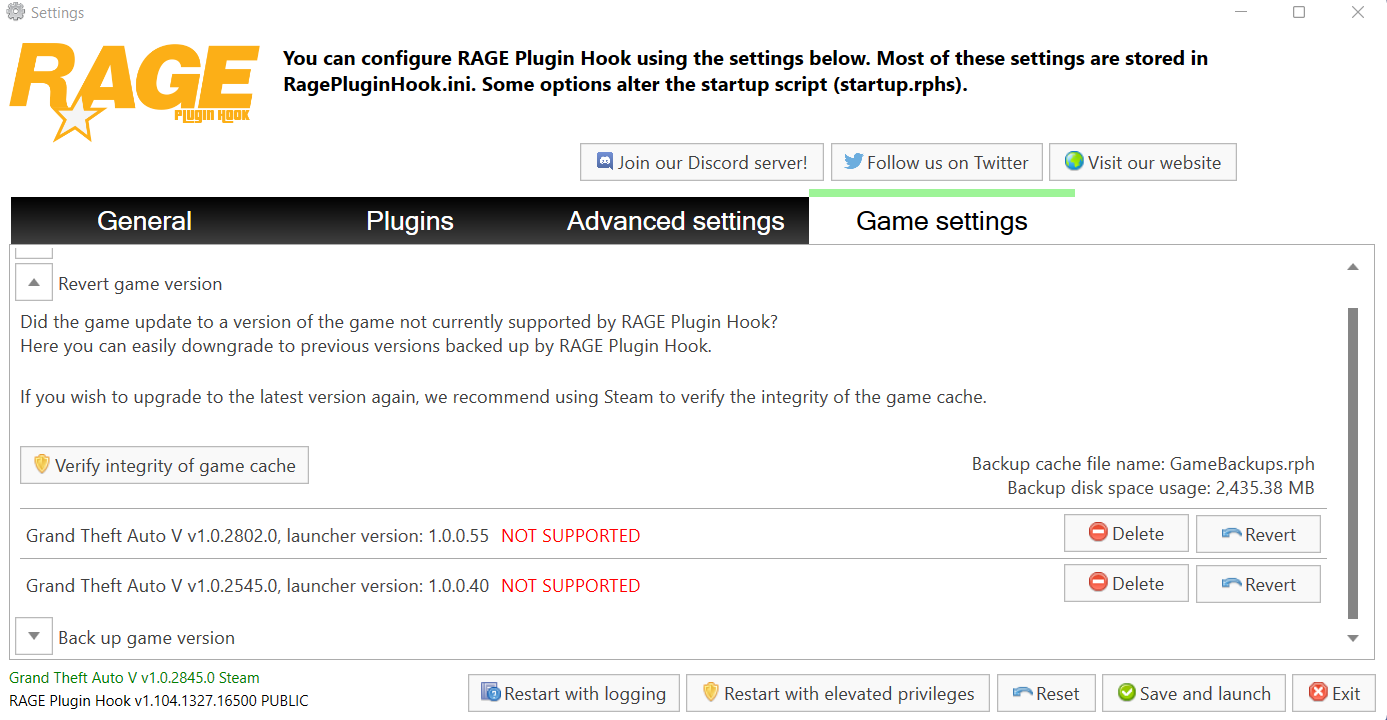Click the Exit button
This screenshot has width=1387, height=720.
pyautogui.click(x=1334, y=694)
